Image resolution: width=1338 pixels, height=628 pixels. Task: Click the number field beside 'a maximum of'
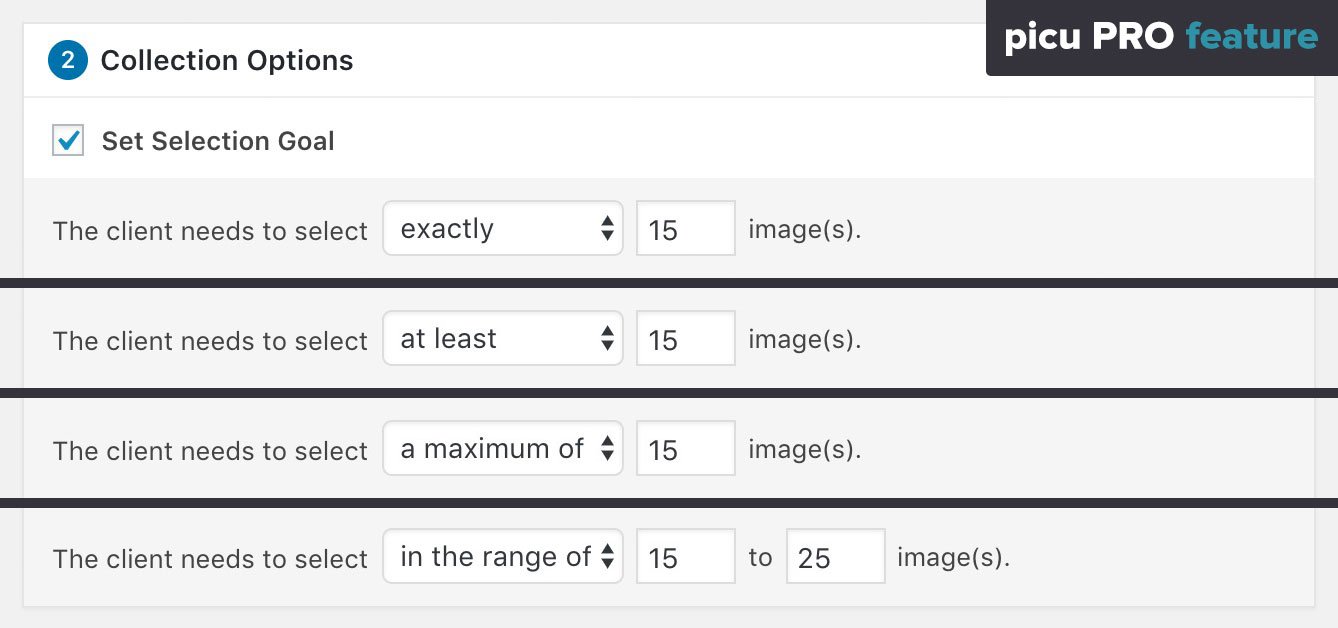click(x=685, y=449)
